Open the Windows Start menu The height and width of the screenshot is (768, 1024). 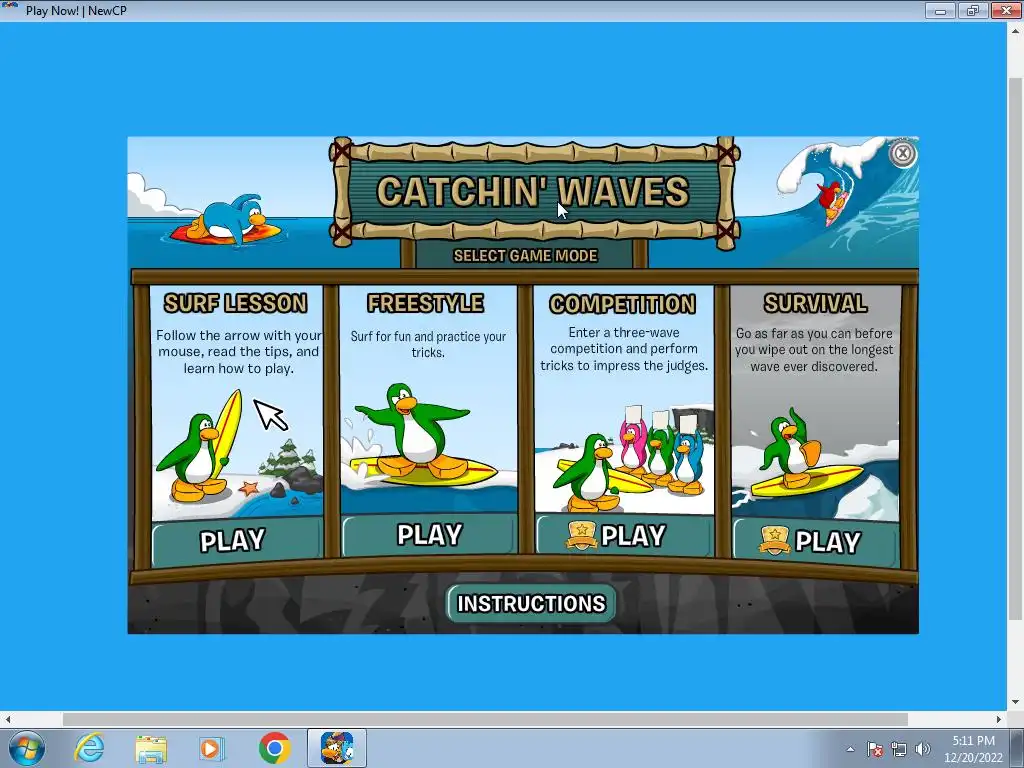pyautogui.click(x=26, y=748)
